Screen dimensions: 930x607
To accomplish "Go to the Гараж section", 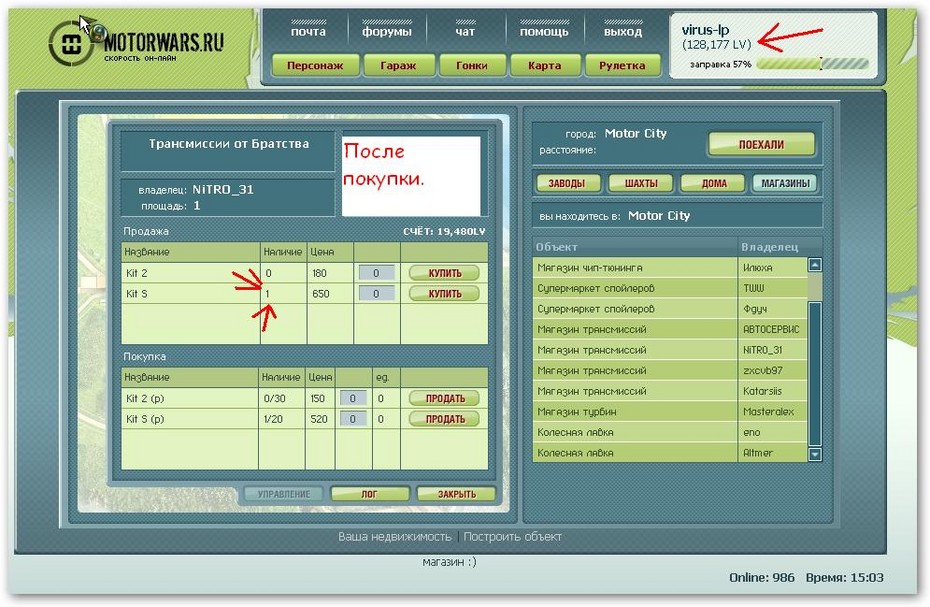I will [x=399, y=65].
